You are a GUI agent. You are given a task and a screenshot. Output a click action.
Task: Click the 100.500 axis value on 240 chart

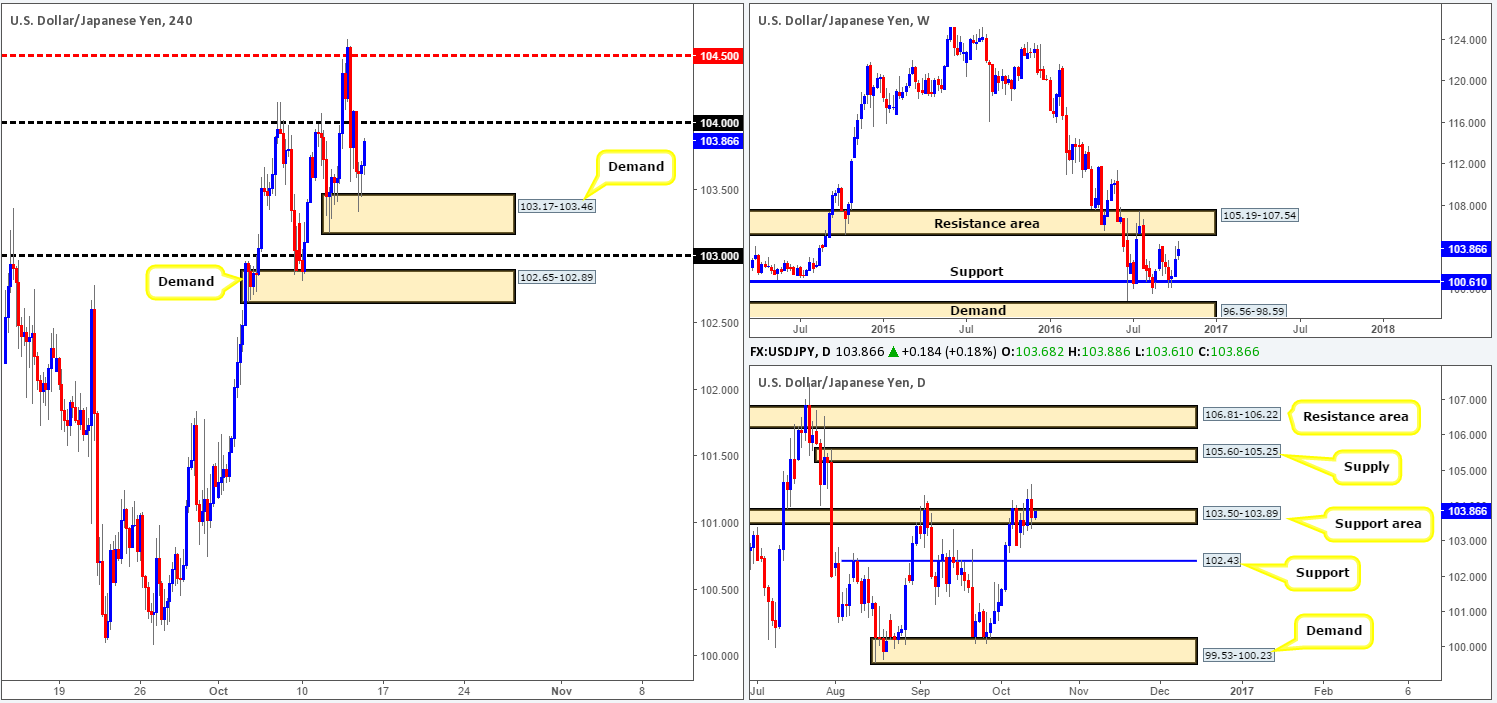click(x=717, y=590)
